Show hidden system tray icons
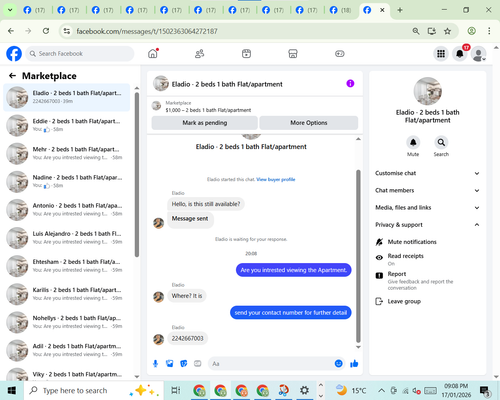This screenshot has height=400, width=500. pos(381,390)
